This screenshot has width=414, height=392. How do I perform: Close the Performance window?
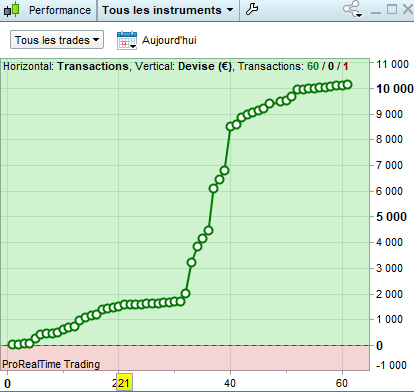[408, 9]
